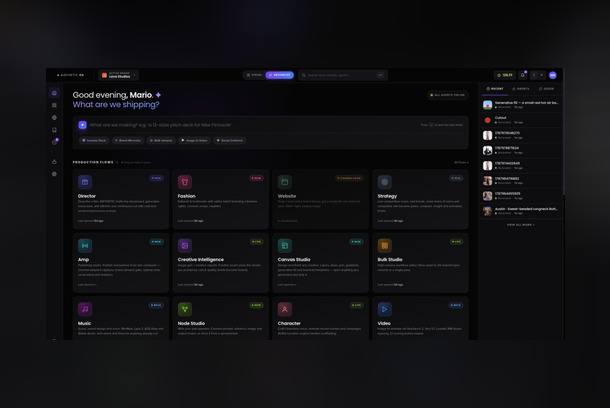Click the Aisthetic OS logo
This screenshot has width=610, height=408.
70,75
